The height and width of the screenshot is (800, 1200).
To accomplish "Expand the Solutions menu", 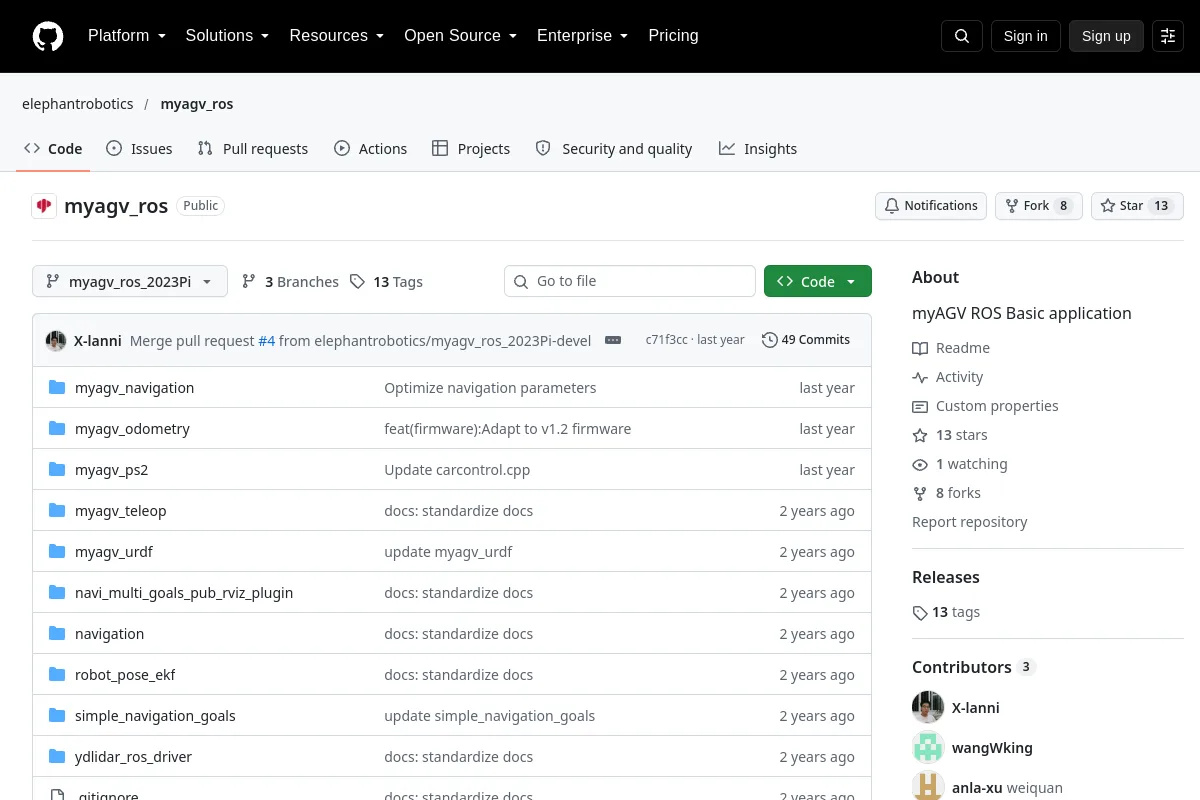I will pos(227,36).
